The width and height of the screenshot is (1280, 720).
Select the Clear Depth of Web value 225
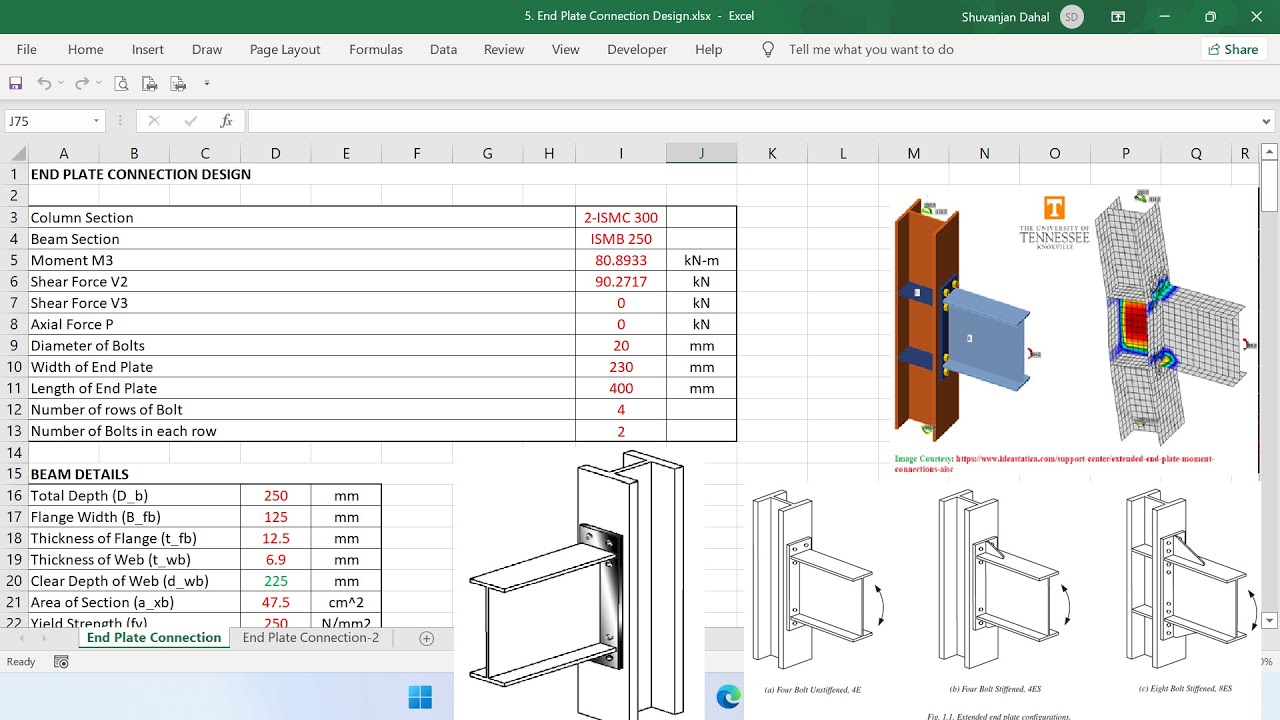276,580
